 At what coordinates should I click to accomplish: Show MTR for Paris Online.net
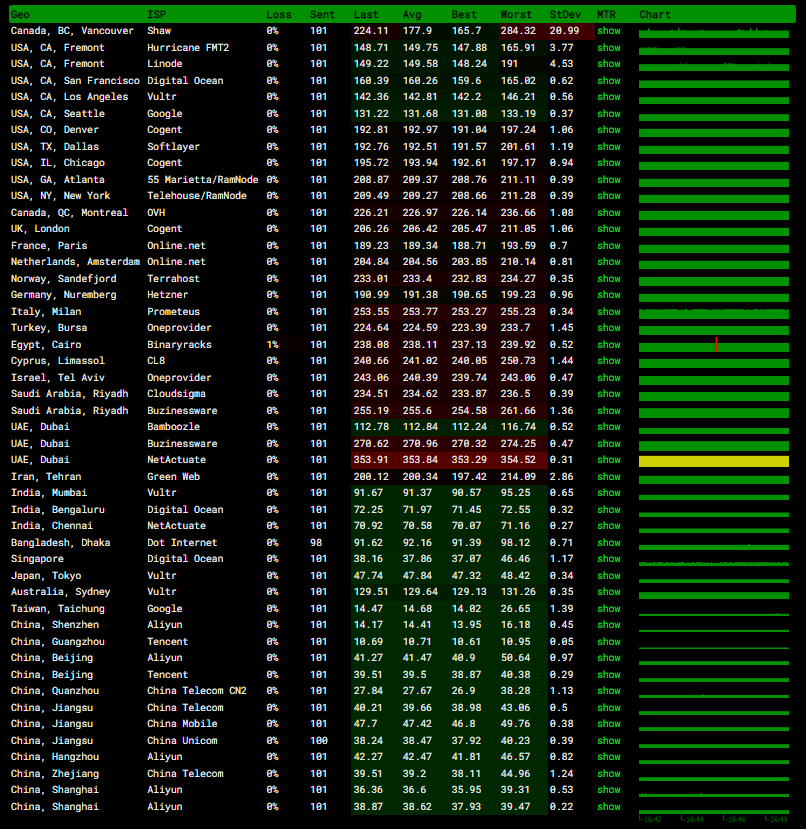[x=609, y=245]
